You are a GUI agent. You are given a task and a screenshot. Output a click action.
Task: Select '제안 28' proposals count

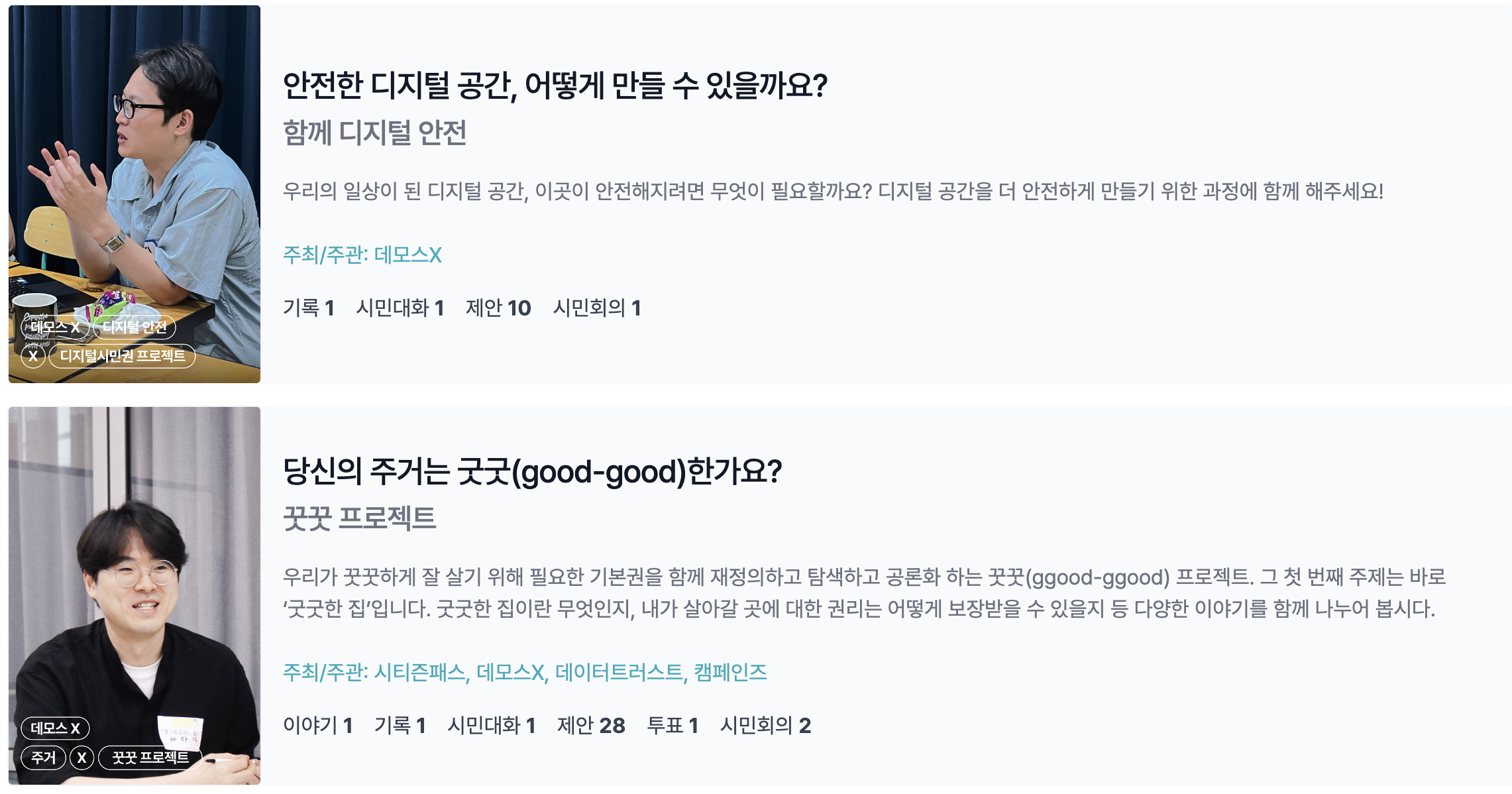coord(591,726)
